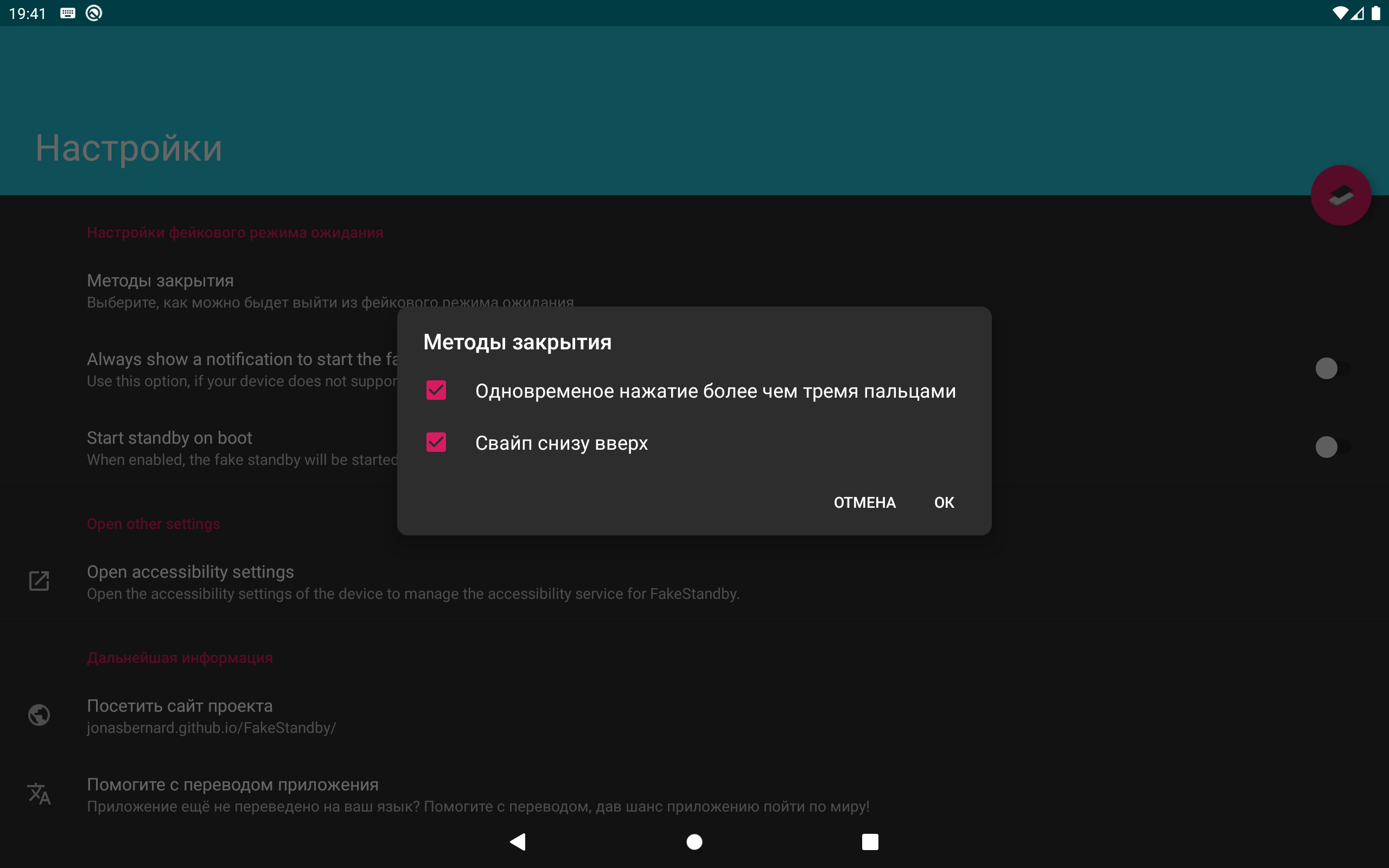Uncheck the three-finger simultaneous tap checkbox
This screenshot has height=868, width=1389.
[x=436, y=391]
